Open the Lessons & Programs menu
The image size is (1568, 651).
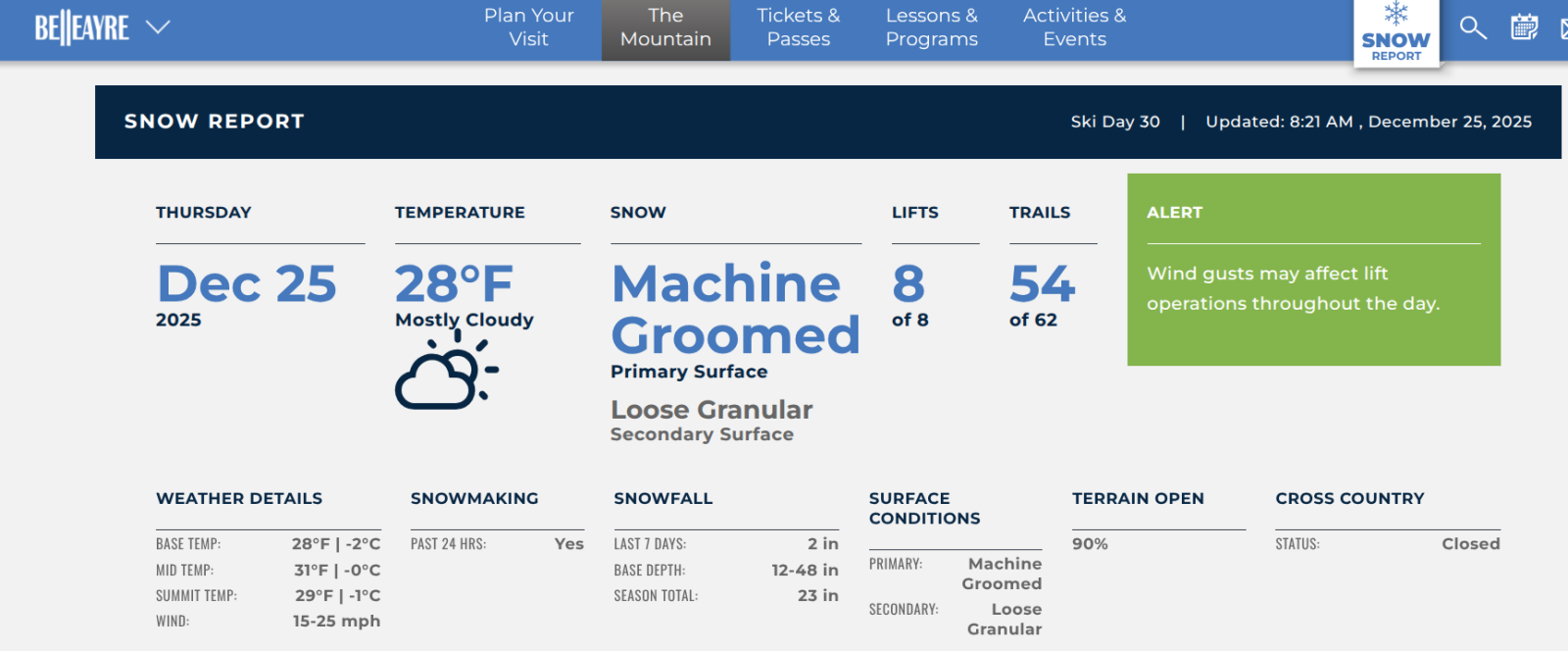tap(931, 27)
